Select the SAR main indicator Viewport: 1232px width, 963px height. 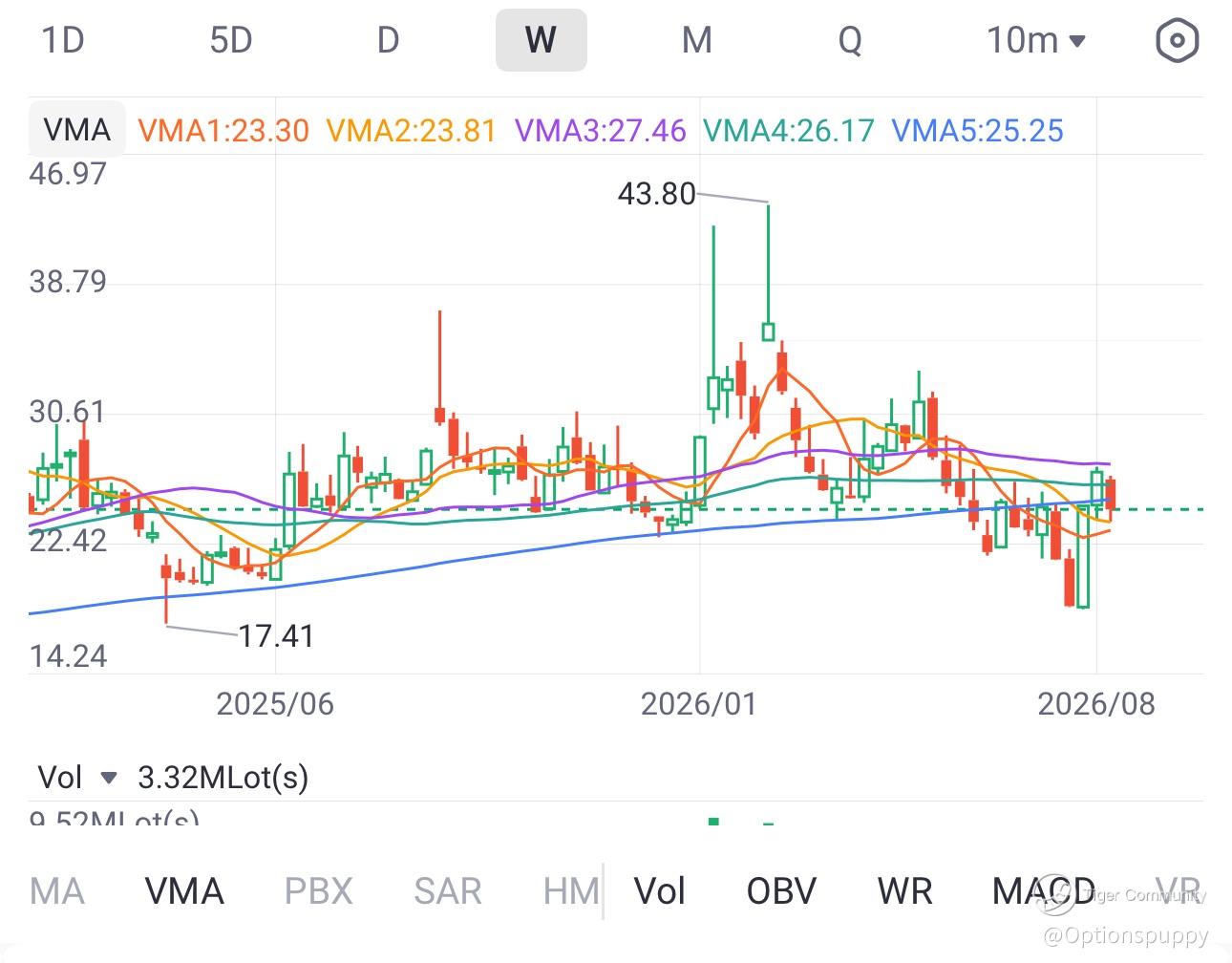(x=448, y=891)
